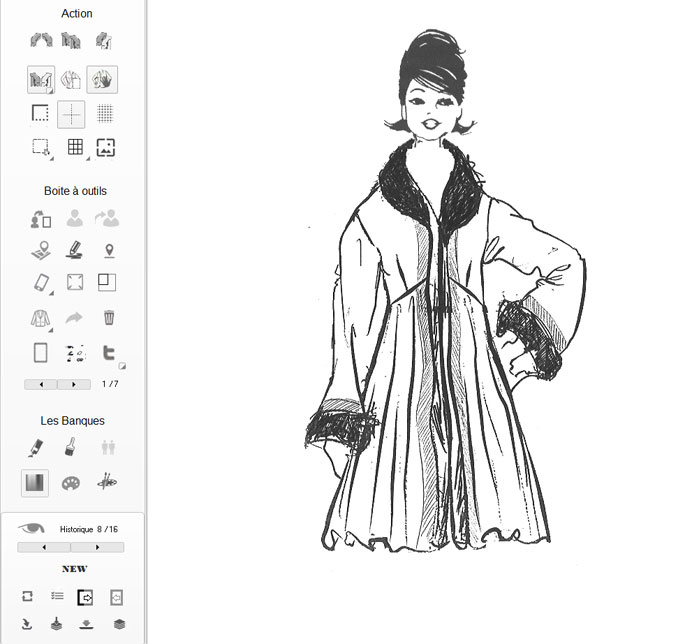Screen dimensions: 685x644
Task: Step back in Historique with left arrow
Action: pos(44,547)
